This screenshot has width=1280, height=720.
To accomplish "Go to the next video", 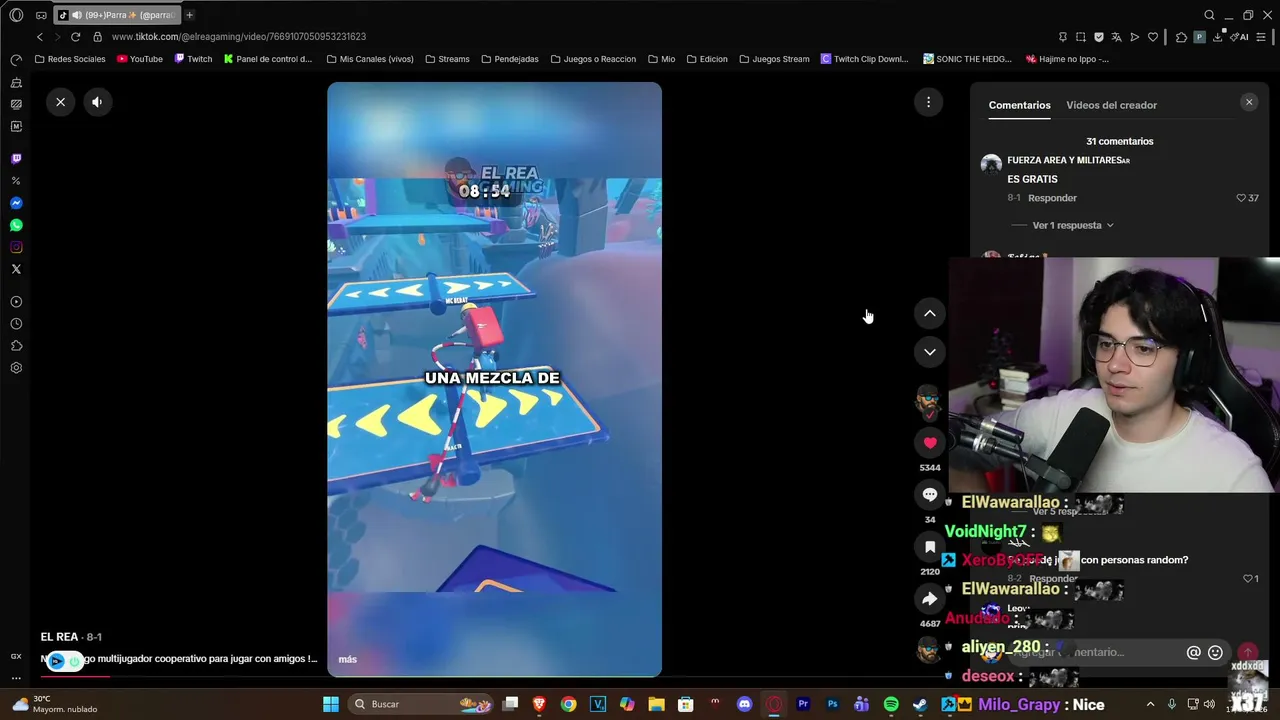I will click(x=930, y=352).
